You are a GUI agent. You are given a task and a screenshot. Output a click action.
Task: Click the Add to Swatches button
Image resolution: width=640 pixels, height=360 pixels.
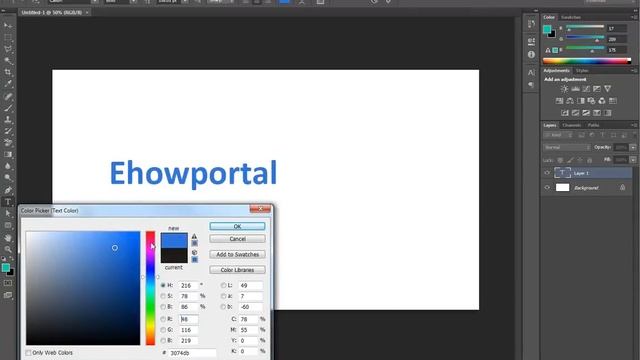coord(237,254)
